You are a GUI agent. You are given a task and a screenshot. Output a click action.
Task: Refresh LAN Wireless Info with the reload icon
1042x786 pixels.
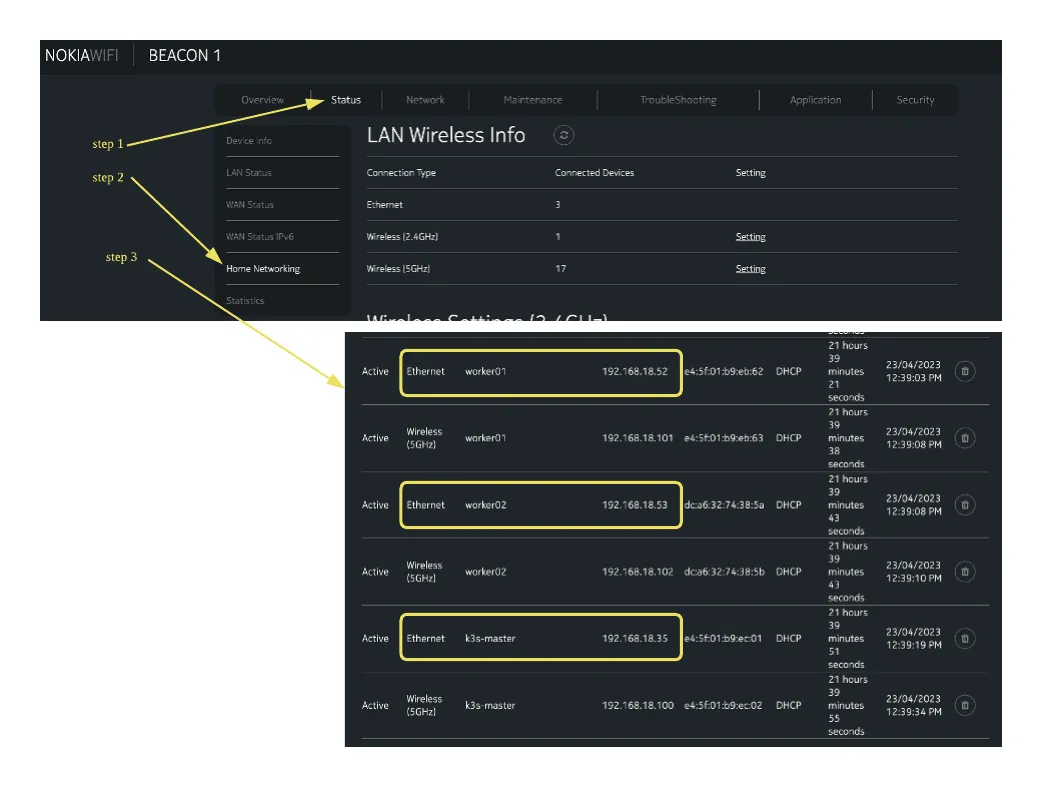click(564, 136)
